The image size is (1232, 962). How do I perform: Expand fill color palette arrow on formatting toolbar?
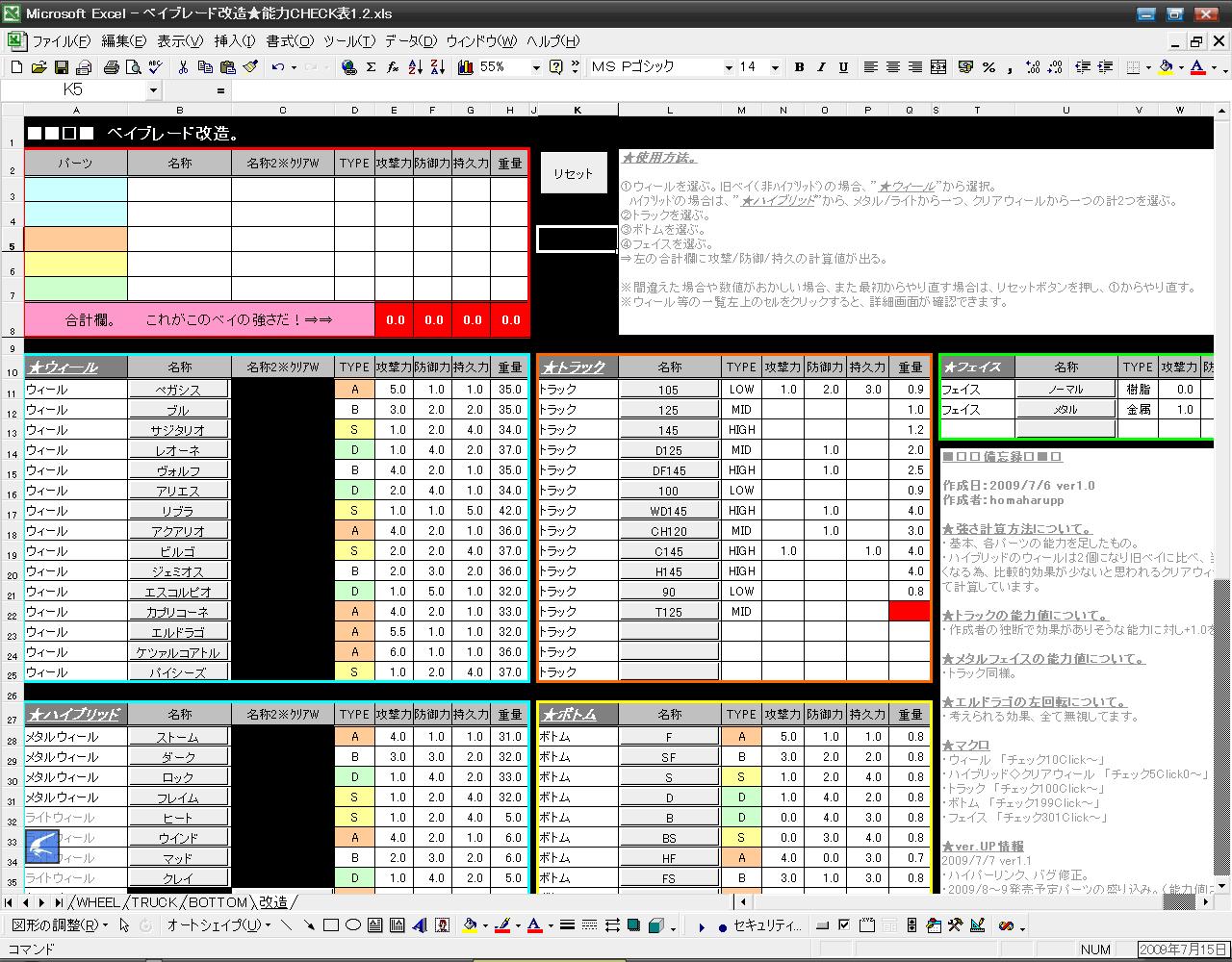pos(1180,67)
